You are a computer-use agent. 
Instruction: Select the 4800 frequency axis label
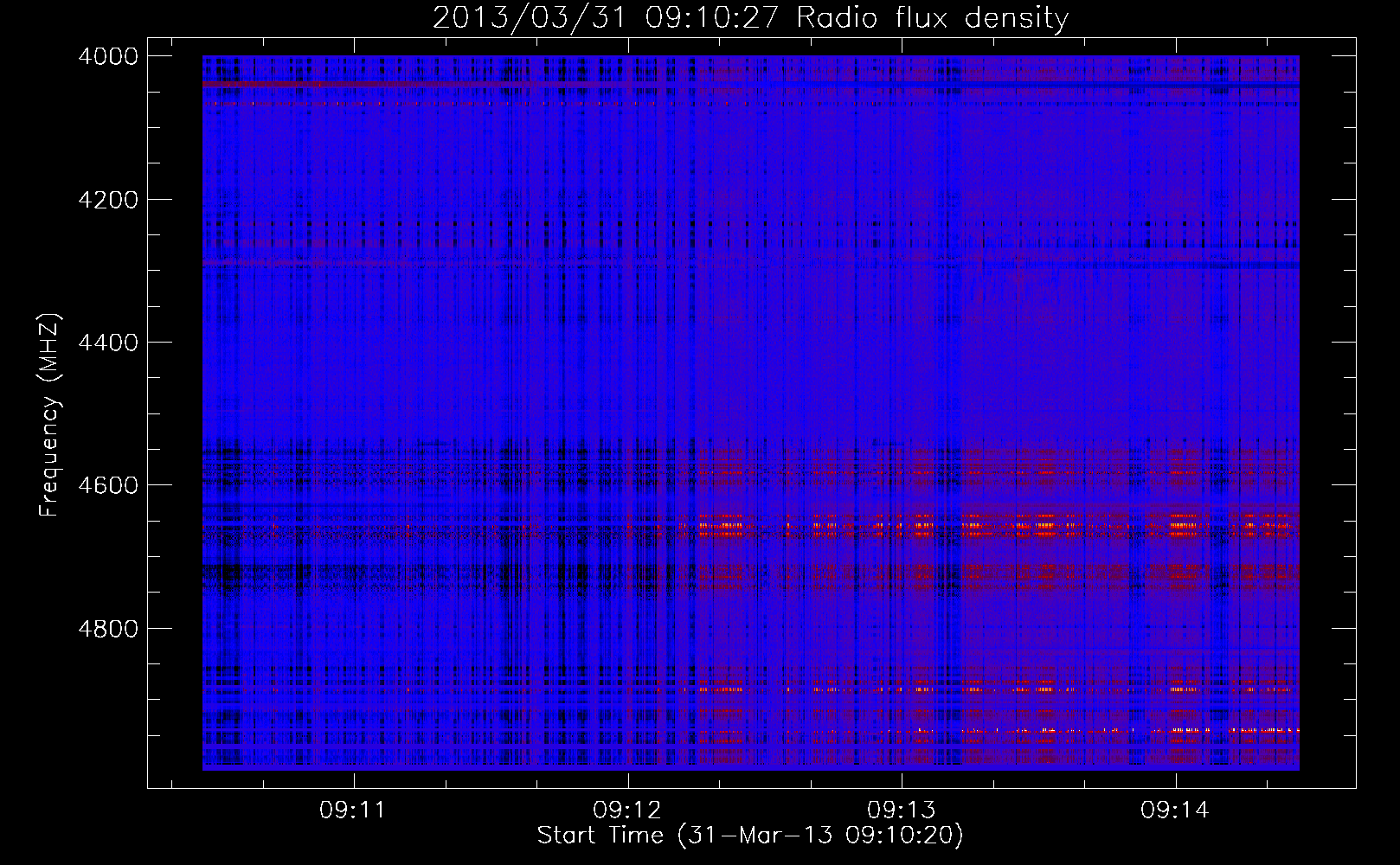tap(108, 629)
